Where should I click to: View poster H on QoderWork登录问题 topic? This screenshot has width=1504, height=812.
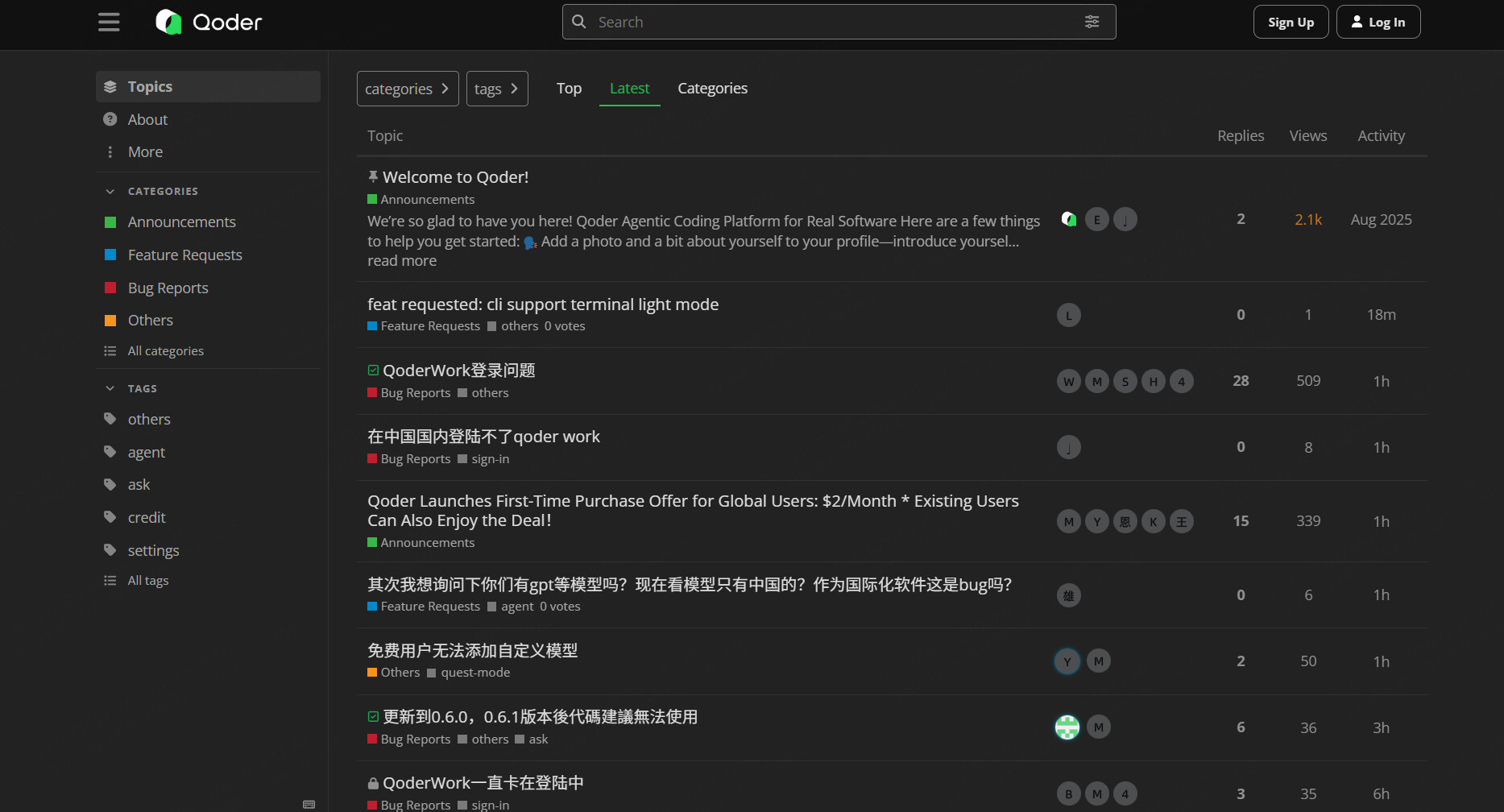point(1154,381)
